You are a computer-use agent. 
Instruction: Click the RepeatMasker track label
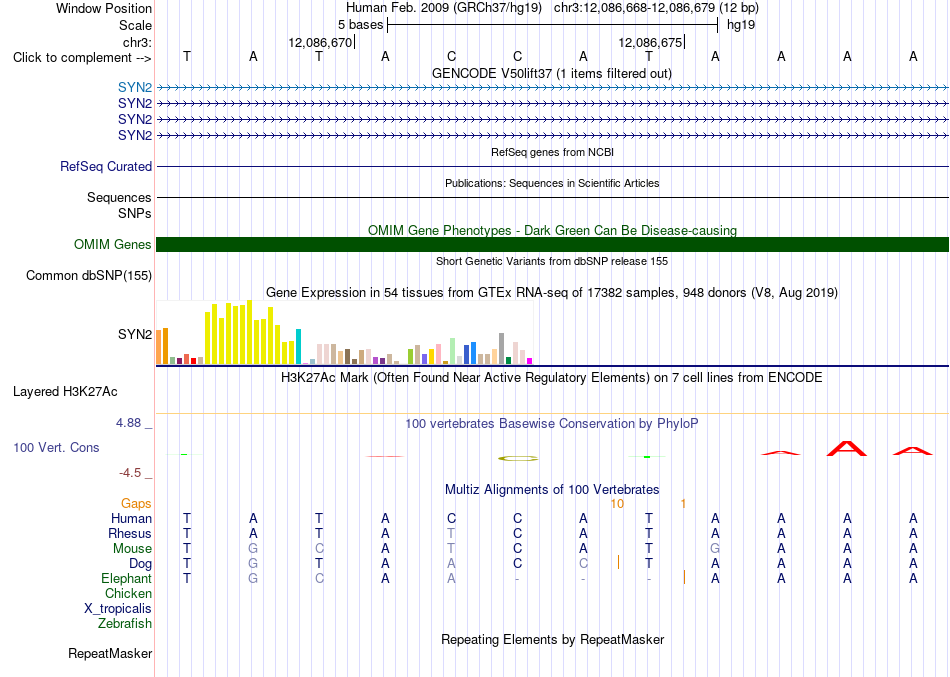[x=110, y=653]
